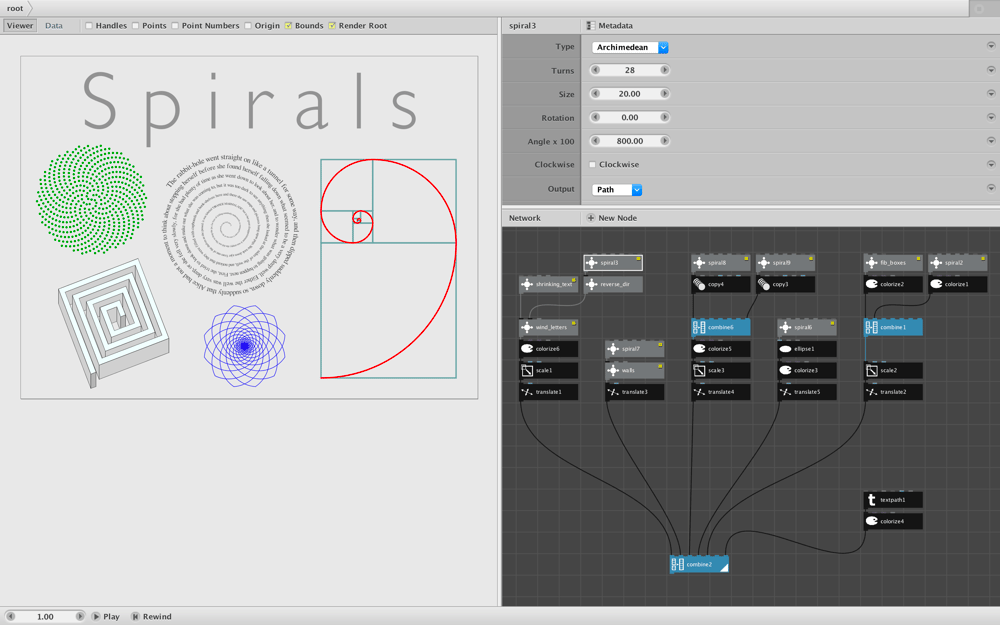Click the copy4 node
This screenshot has height=625, width=1000.
[721, 284]
